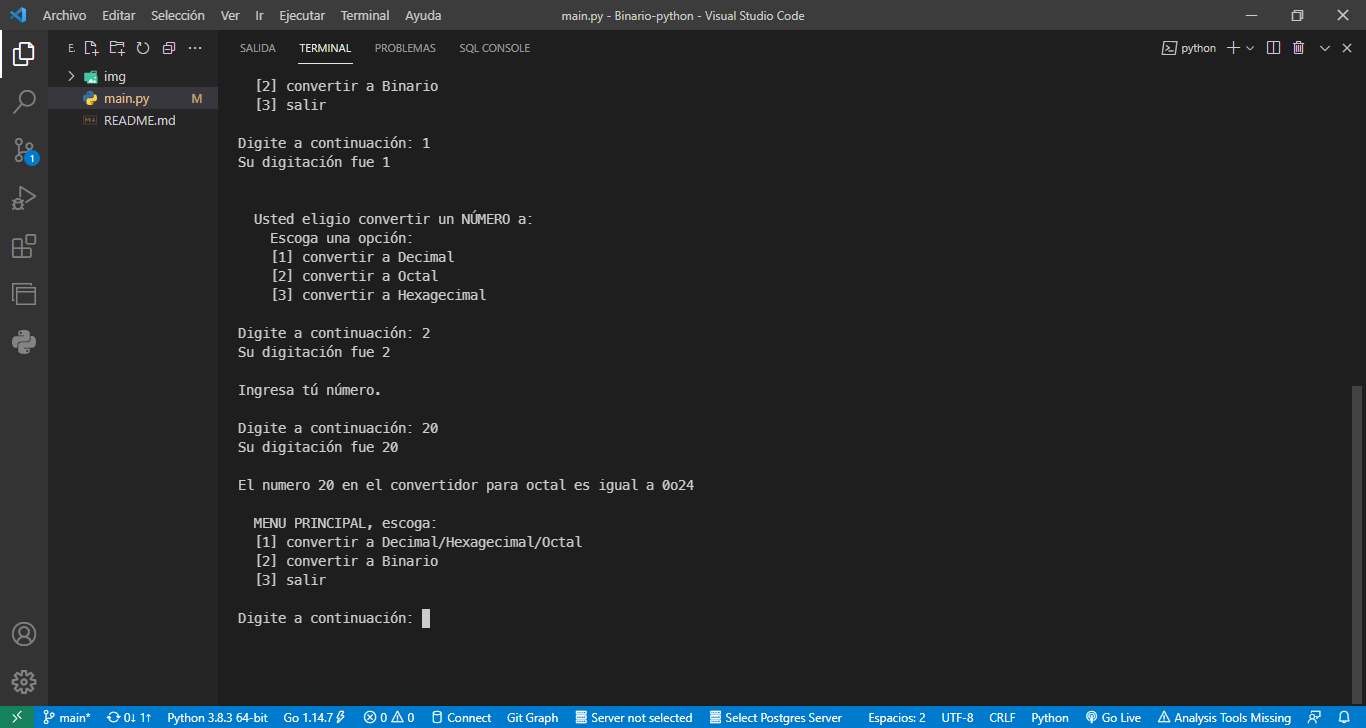Collapse all folders in Explorer
Screen dimensions: 1366x728
(x=169, y=48)
